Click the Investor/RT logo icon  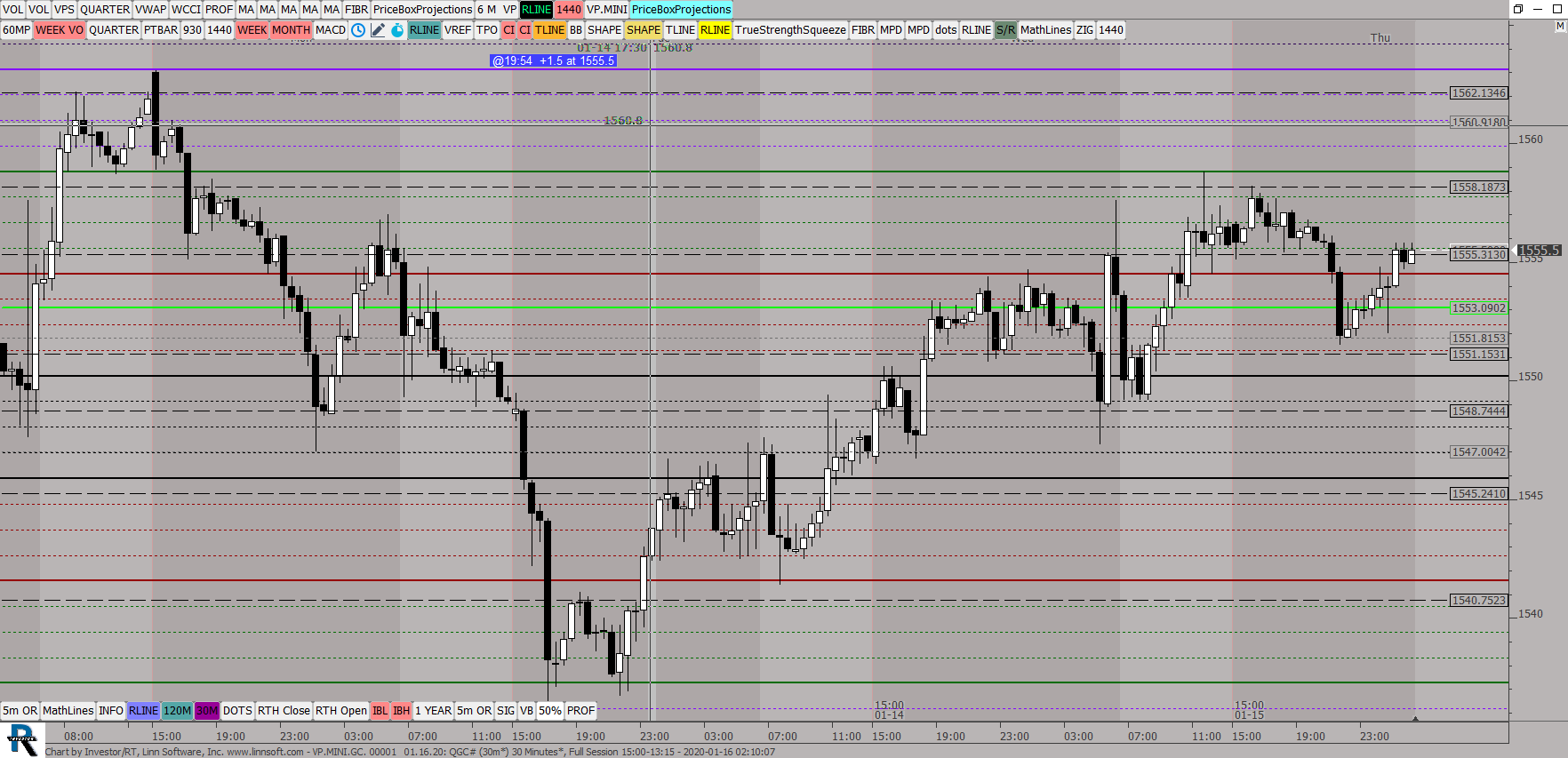(22, 739)
